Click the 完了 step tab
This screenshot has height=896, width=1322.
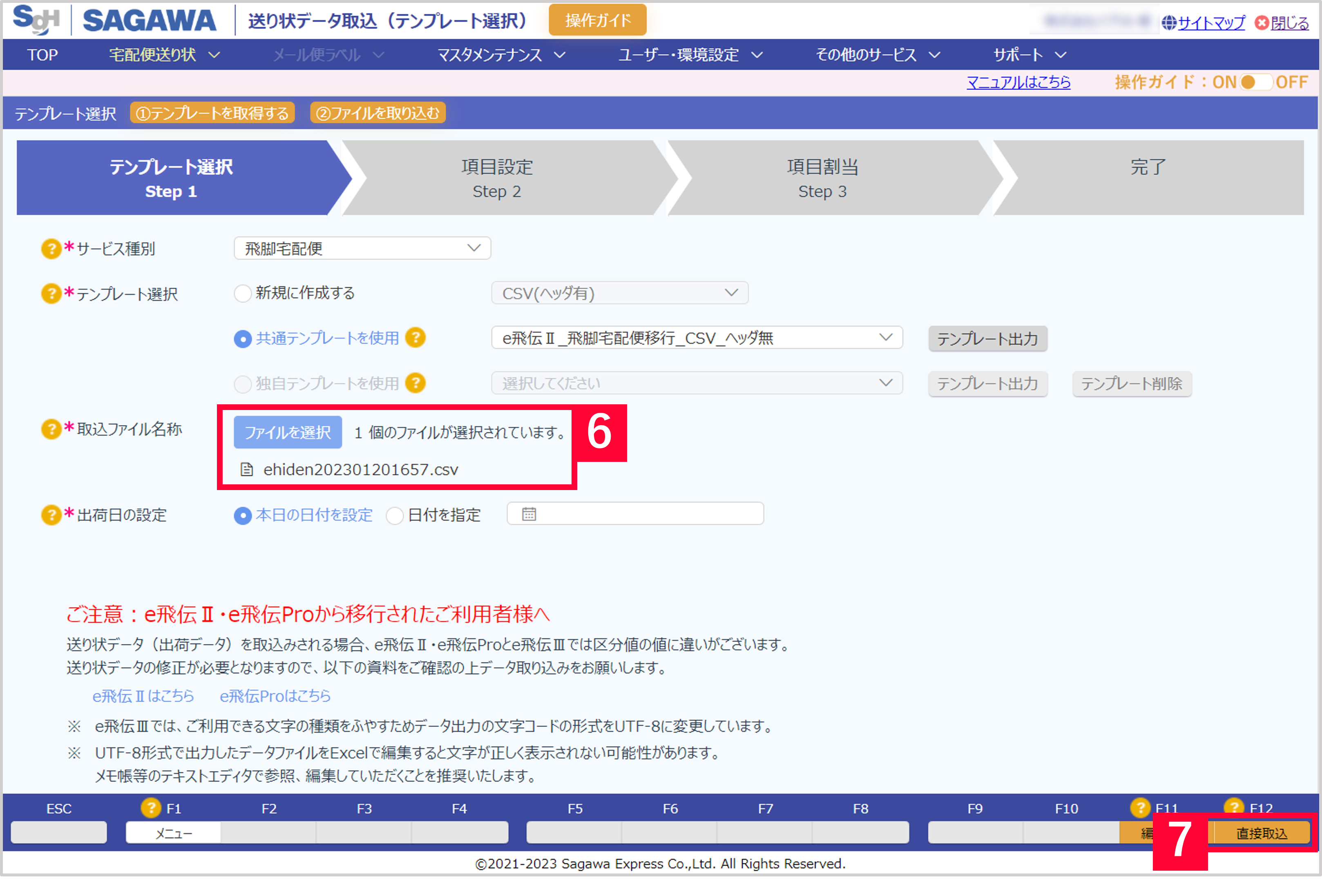pos(1148,178)
